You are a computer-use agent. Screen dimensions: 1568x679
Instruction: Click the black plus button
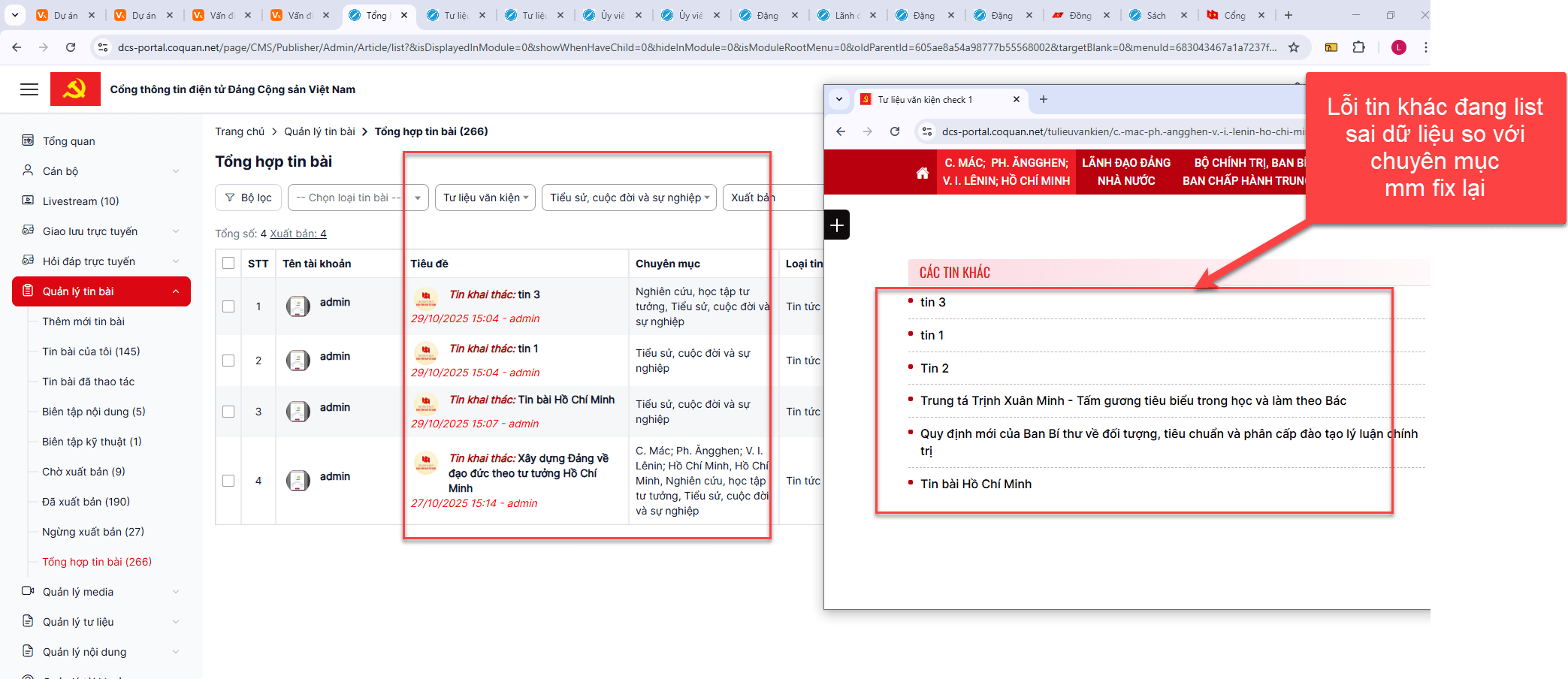(837, 225)
